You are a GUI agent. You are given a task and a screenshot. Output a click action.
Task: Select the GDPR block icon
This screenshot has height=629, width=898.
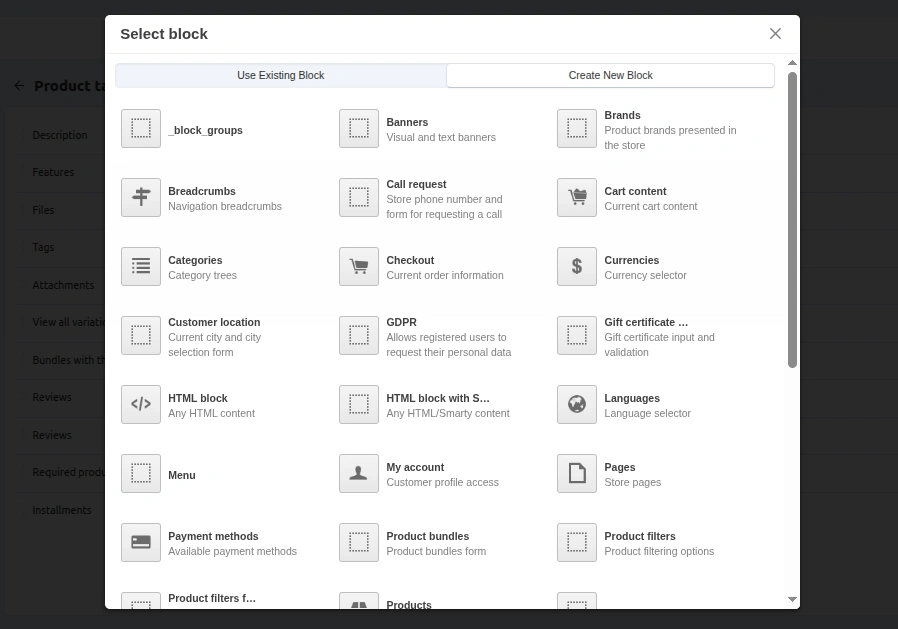(359, 335)
